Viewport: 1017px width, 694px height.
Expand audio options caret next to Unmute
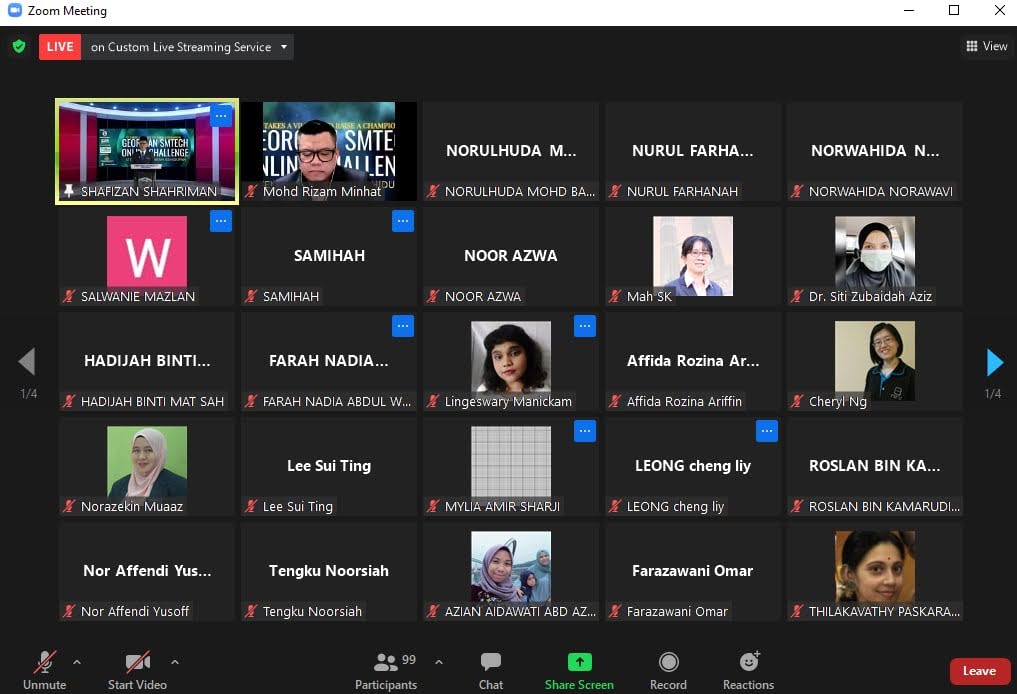[x=77, y=662]
